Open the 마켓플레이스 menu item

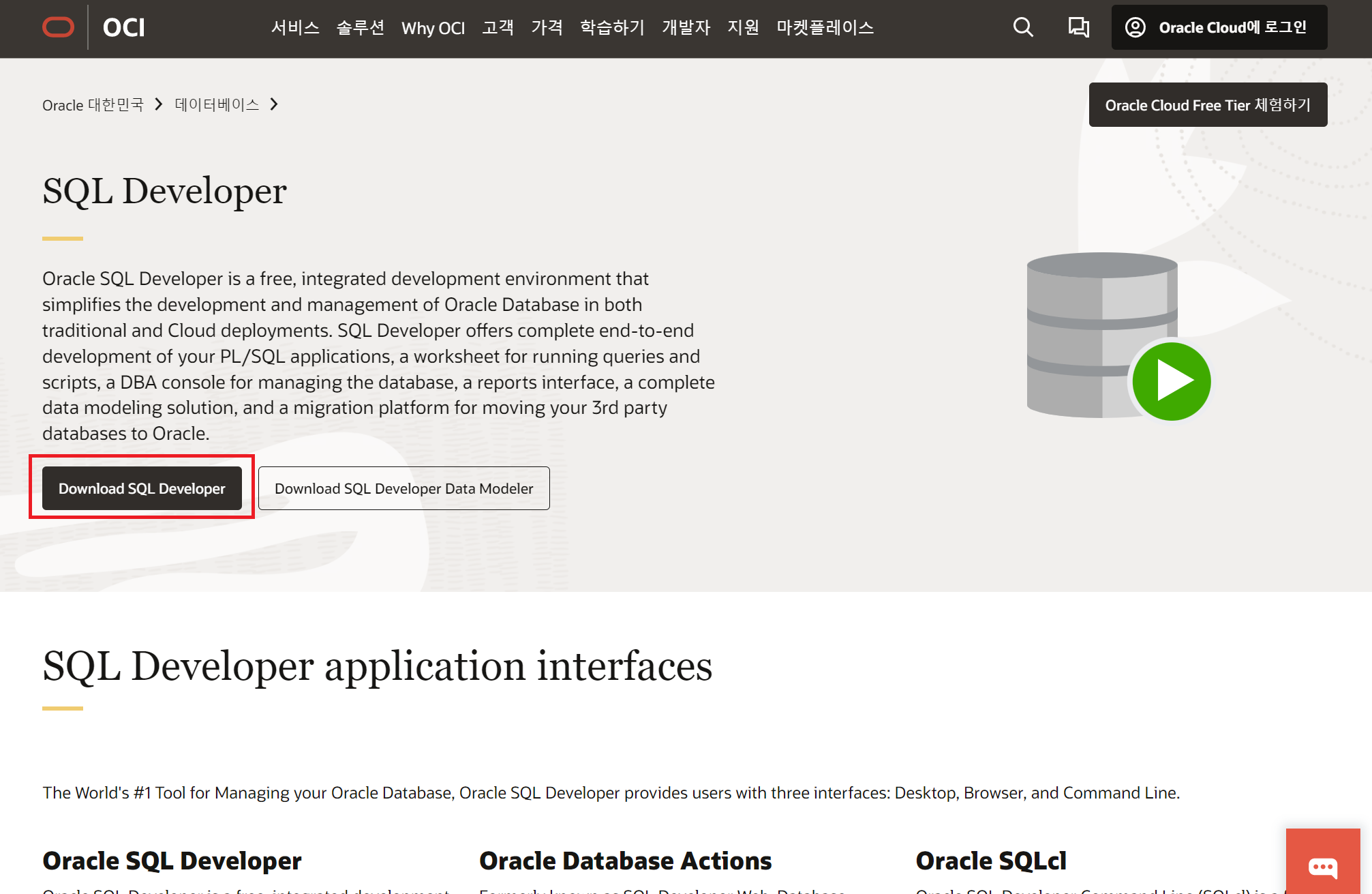pos(825,27)
